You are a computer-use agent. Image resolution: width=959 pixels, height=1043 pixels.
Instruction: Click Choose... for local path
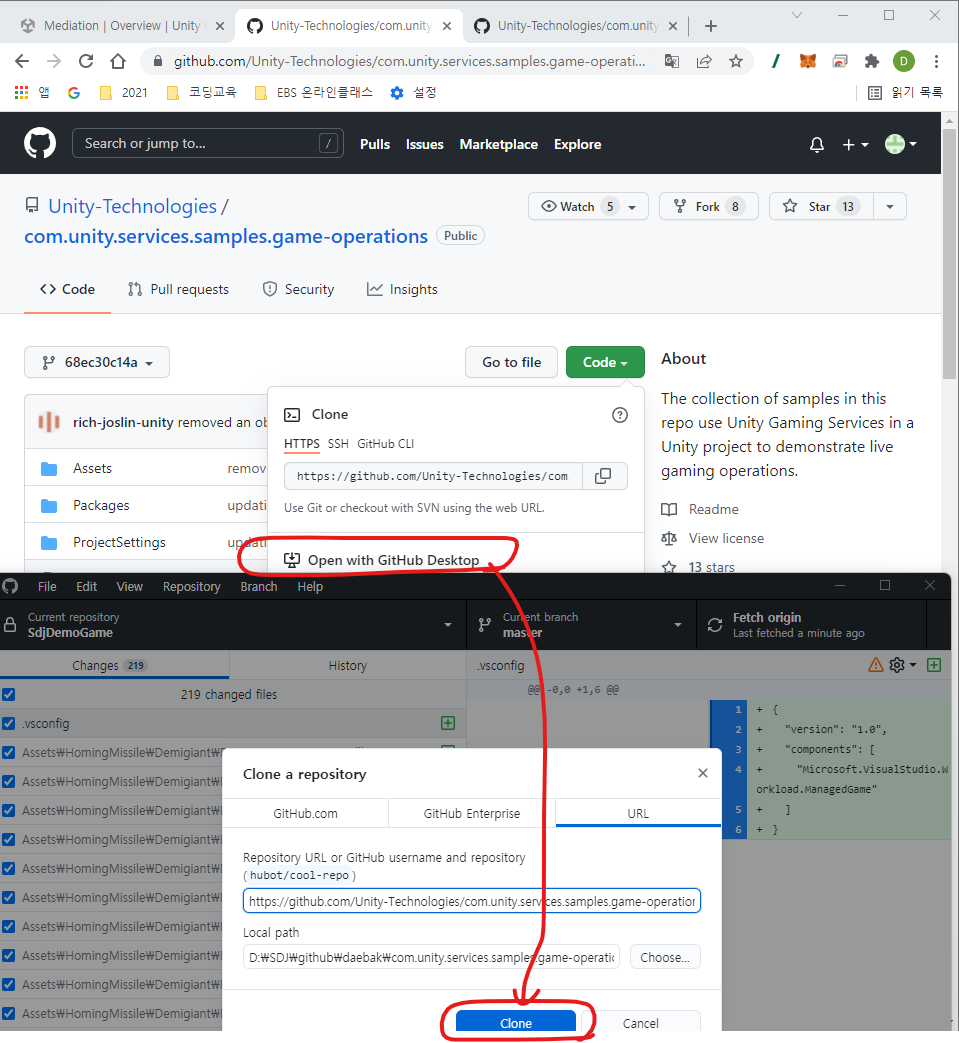tap(665, 957)
